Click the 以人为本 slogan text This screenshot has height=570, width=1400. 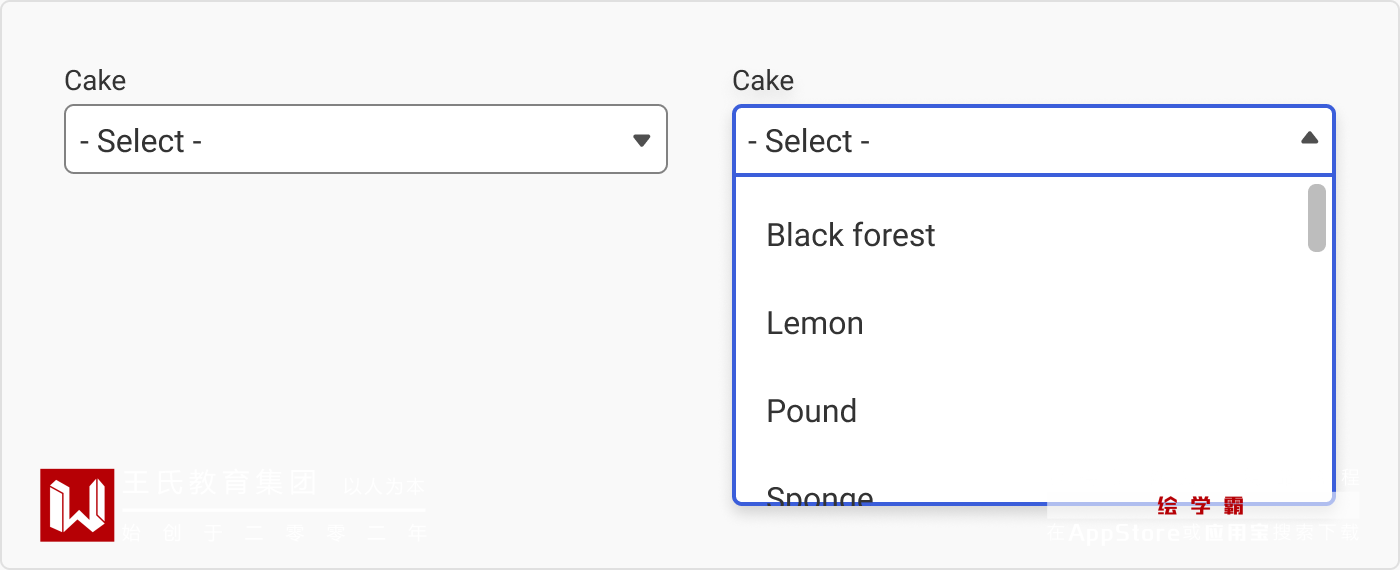[x=384, y=487]
